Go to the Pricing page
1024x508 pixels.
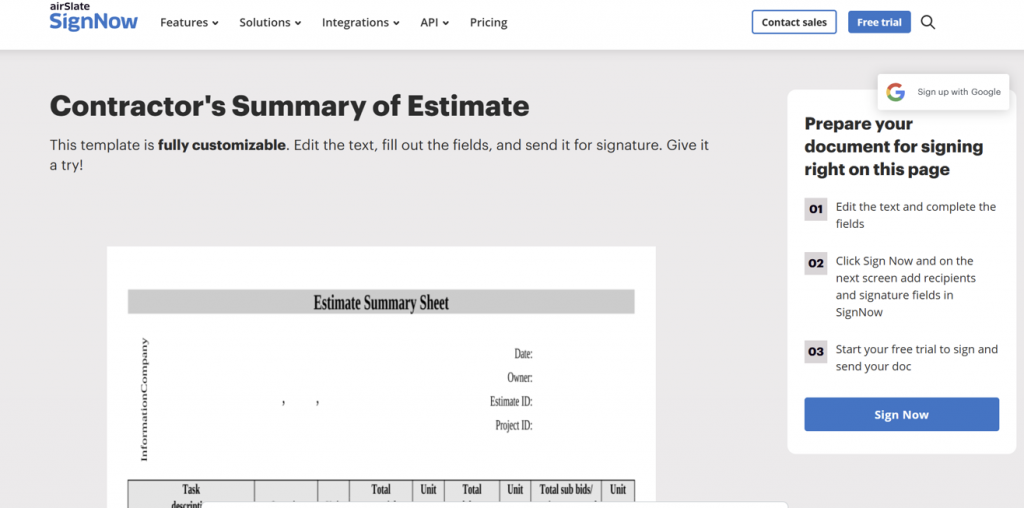click(488, 22)
